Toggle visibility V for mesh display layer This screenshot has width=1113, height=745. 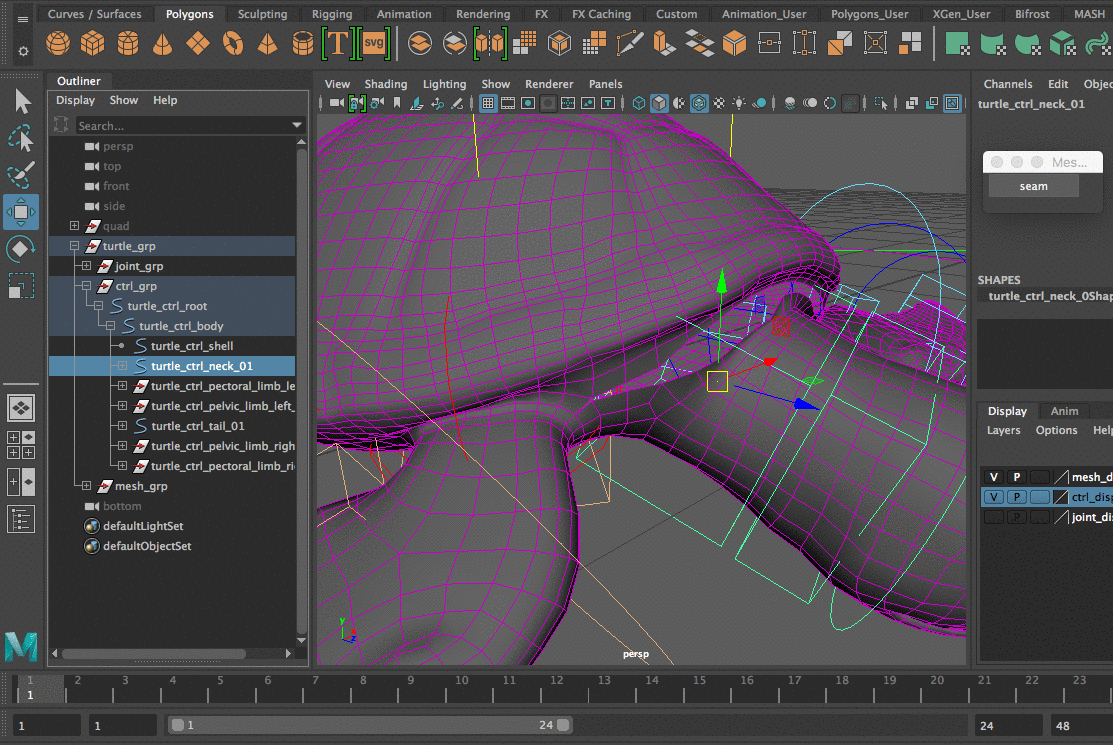[993, 477]
